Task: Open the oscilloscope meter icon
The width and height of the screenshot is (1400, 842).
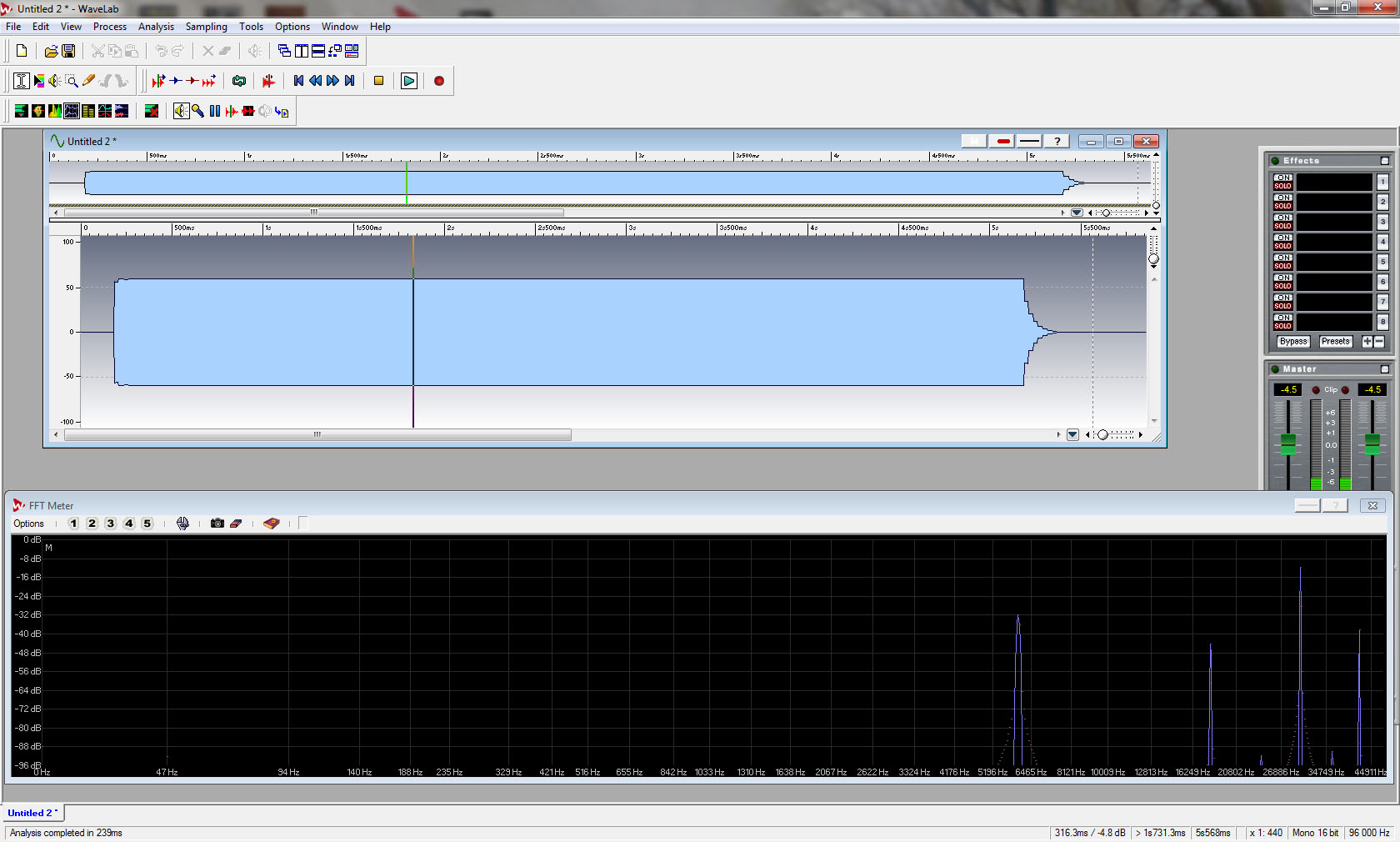Action: coord(105,111)
